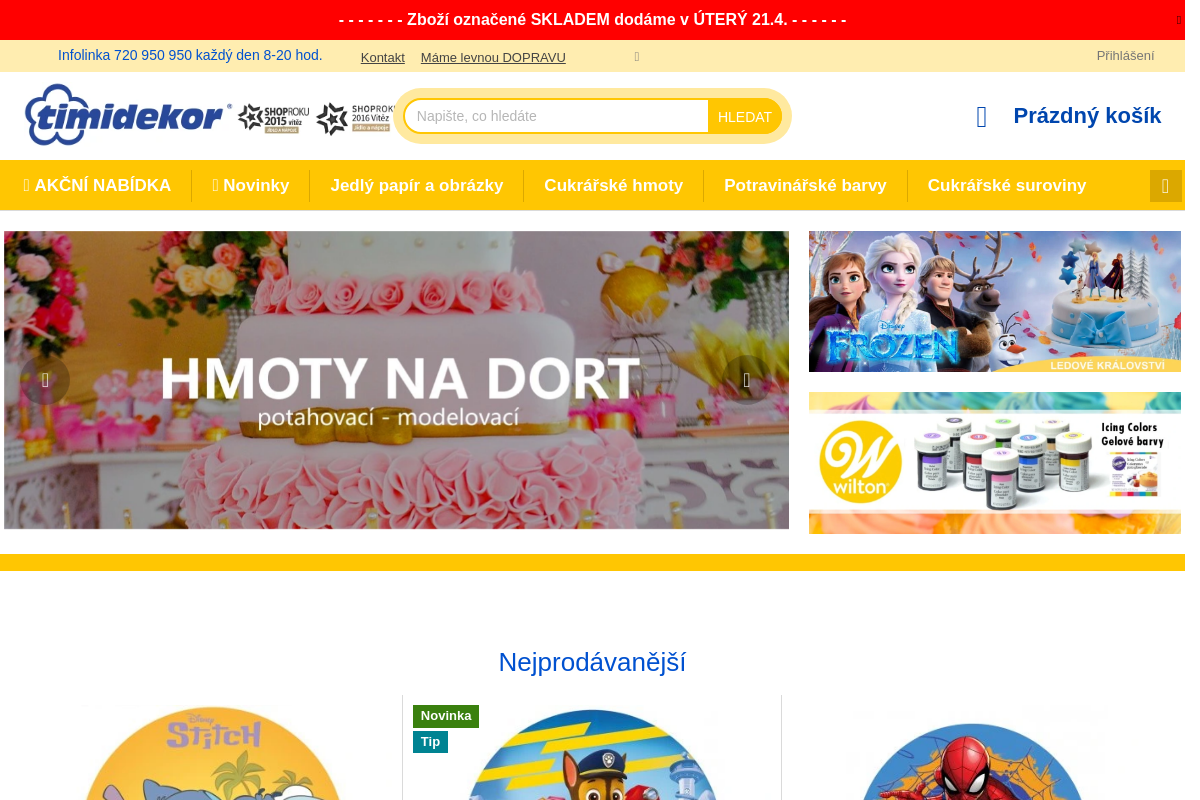
Task: Click the shopping cart icon
Action: point(982,117)
